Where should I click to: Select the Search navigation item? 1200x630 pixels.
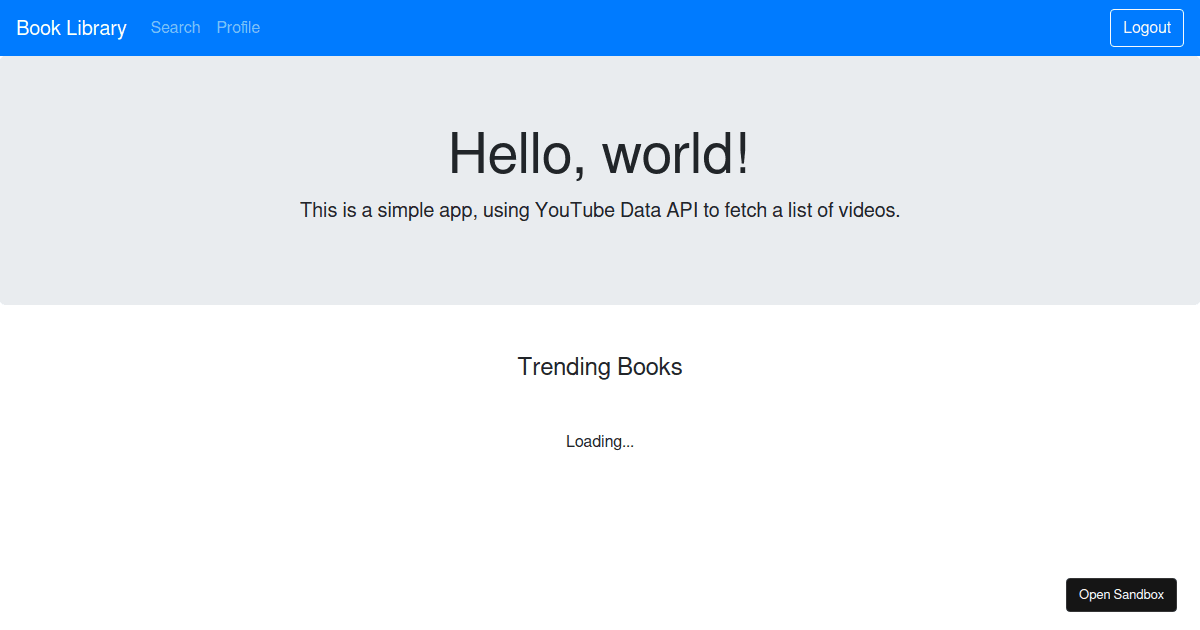point(175,28)
